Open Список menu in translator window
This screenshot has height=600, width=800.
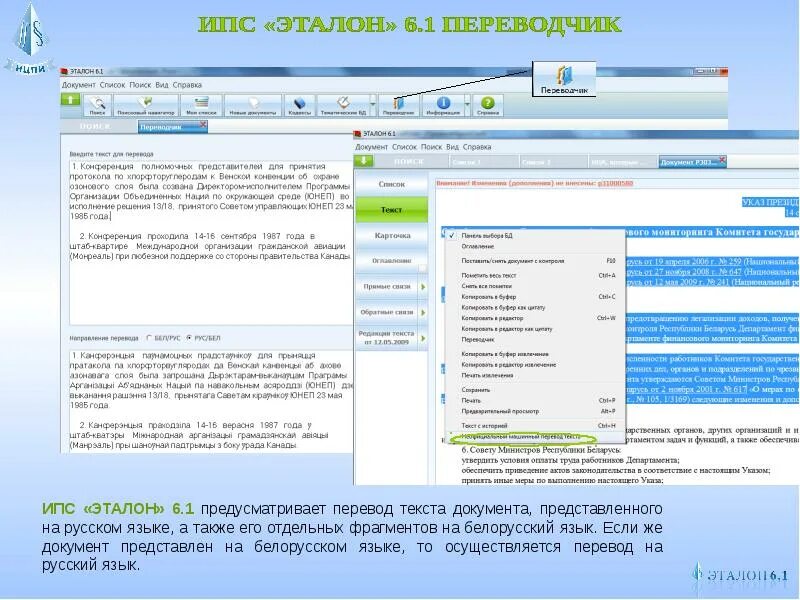(x=112, y=85)
